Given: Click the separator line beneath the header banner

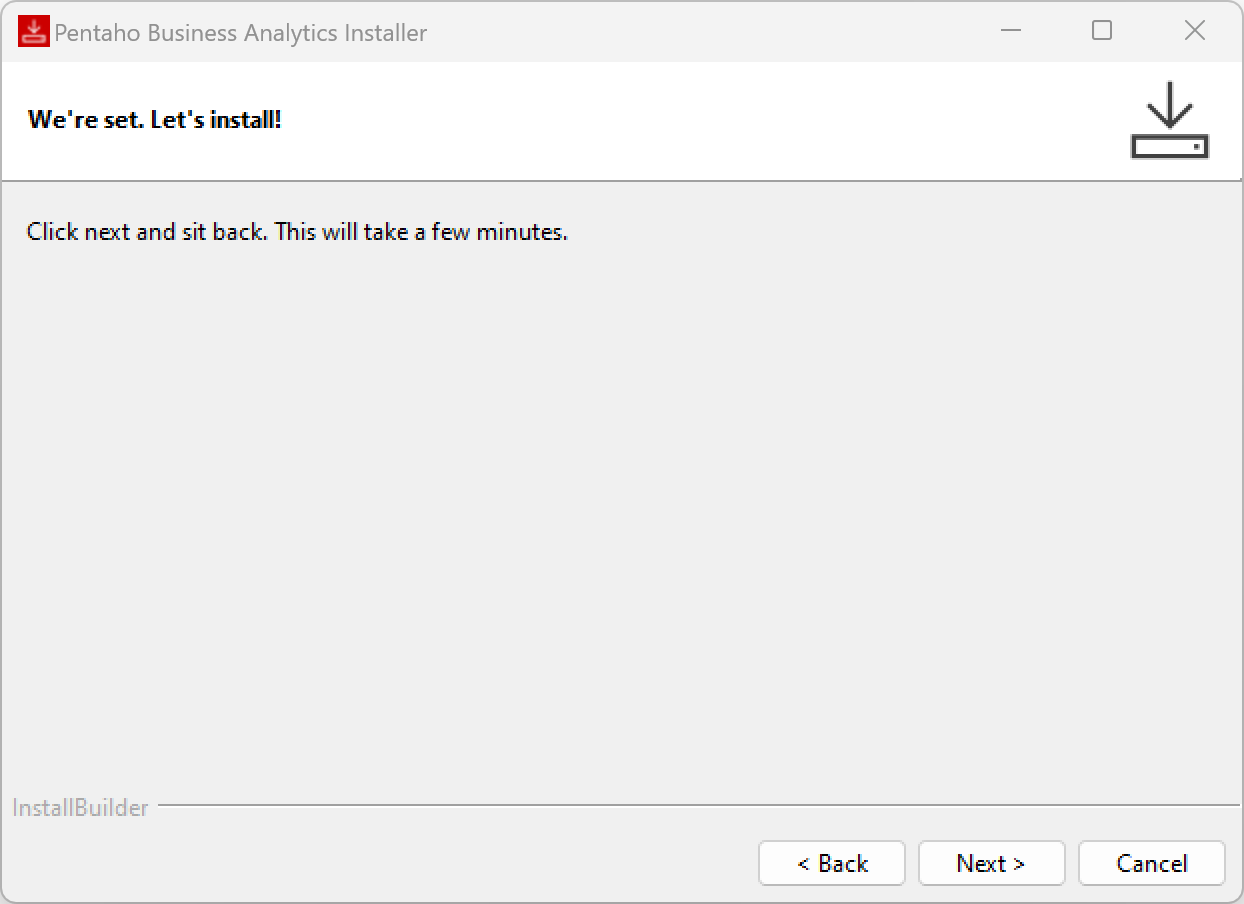Looking at the screenshot, I should coord(620,181).
